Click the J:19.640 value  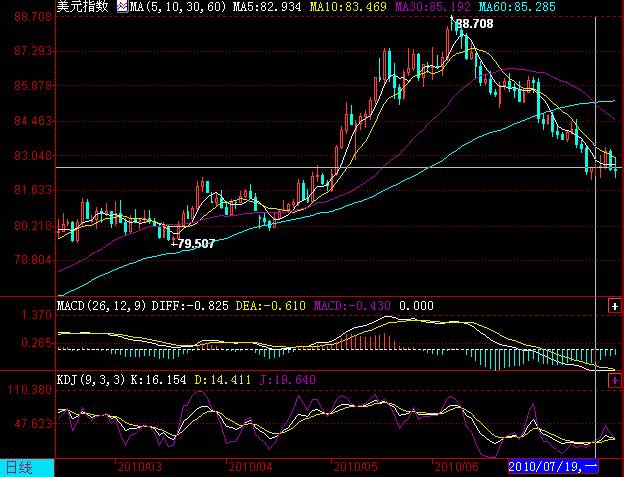click(x=288, y=380)
